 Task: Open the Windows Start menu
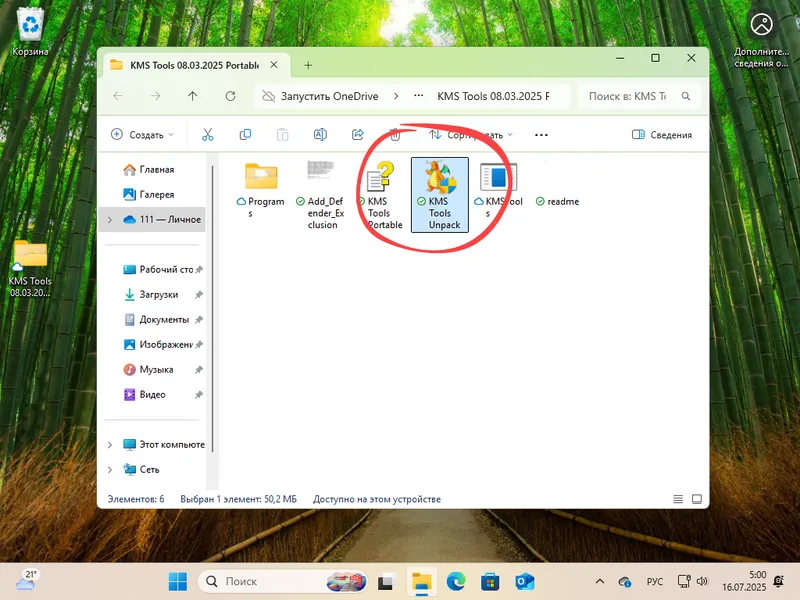tap(177, 581)
